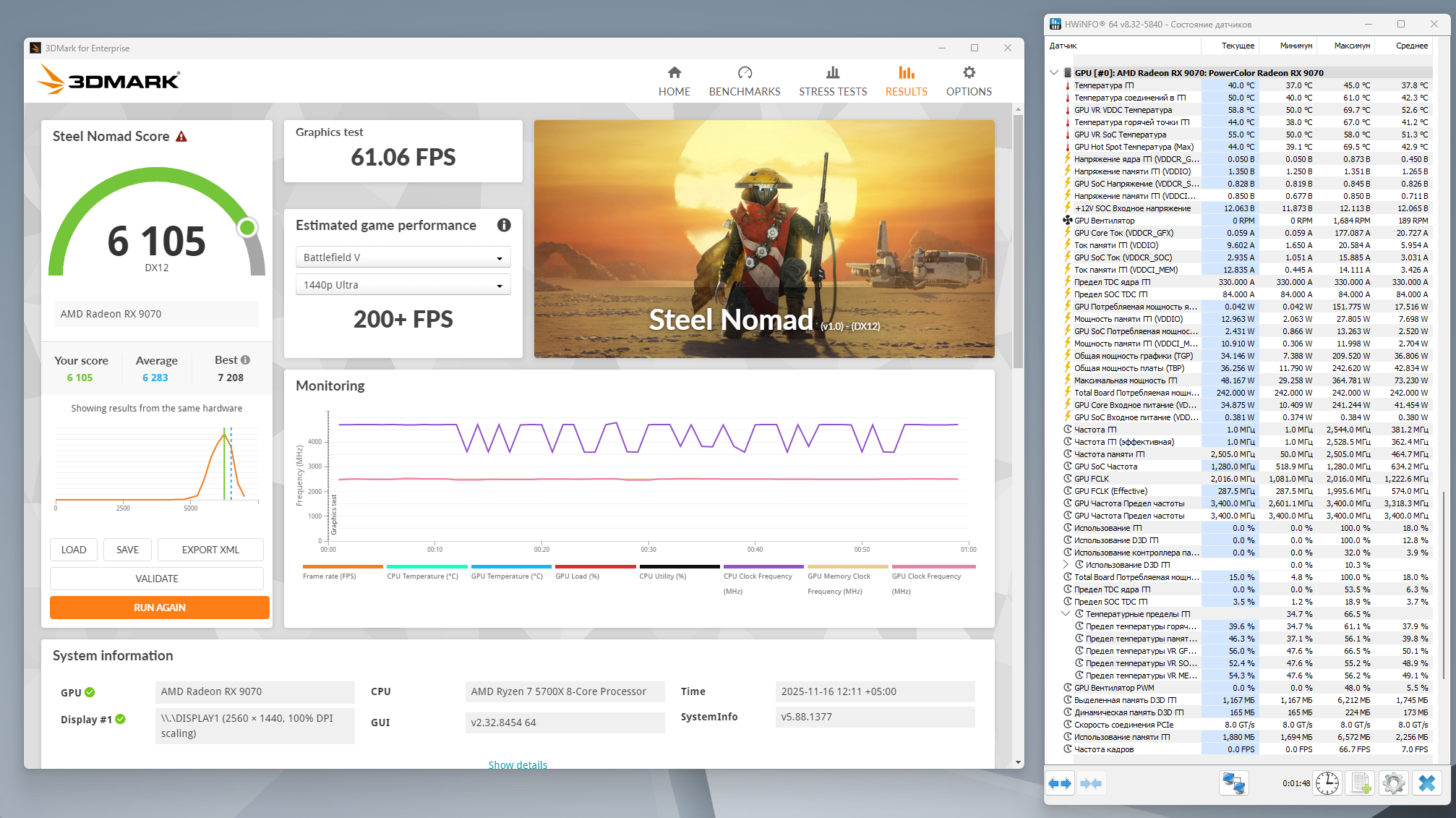
Task: Open the STRESS TESTS tab
Action: 833,81
